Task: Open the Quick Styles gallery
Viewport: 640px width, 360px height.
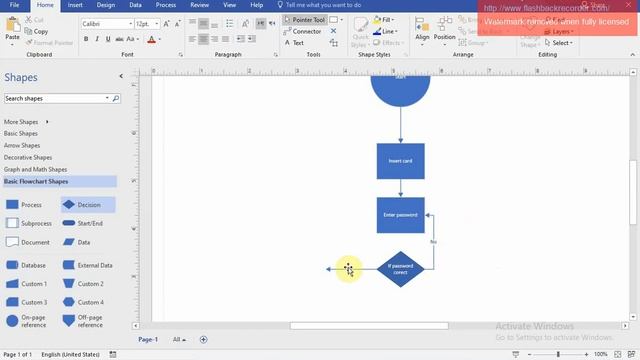Action: [360, 33]
